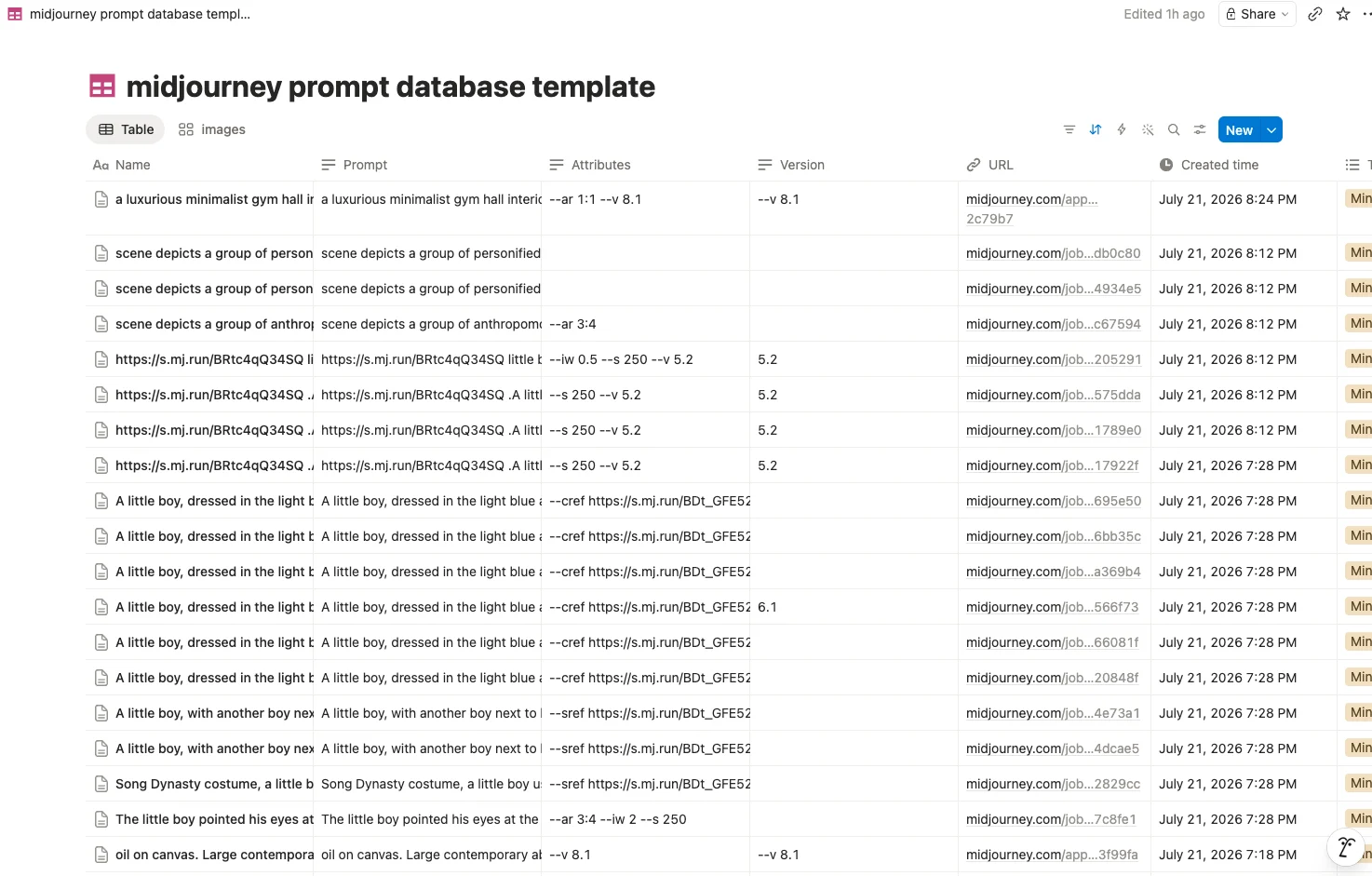Image resolution: width=1372 pixels, height=876 pixels.
Task: Open the filter icon in database toolbar
Action: (1069, 129)
